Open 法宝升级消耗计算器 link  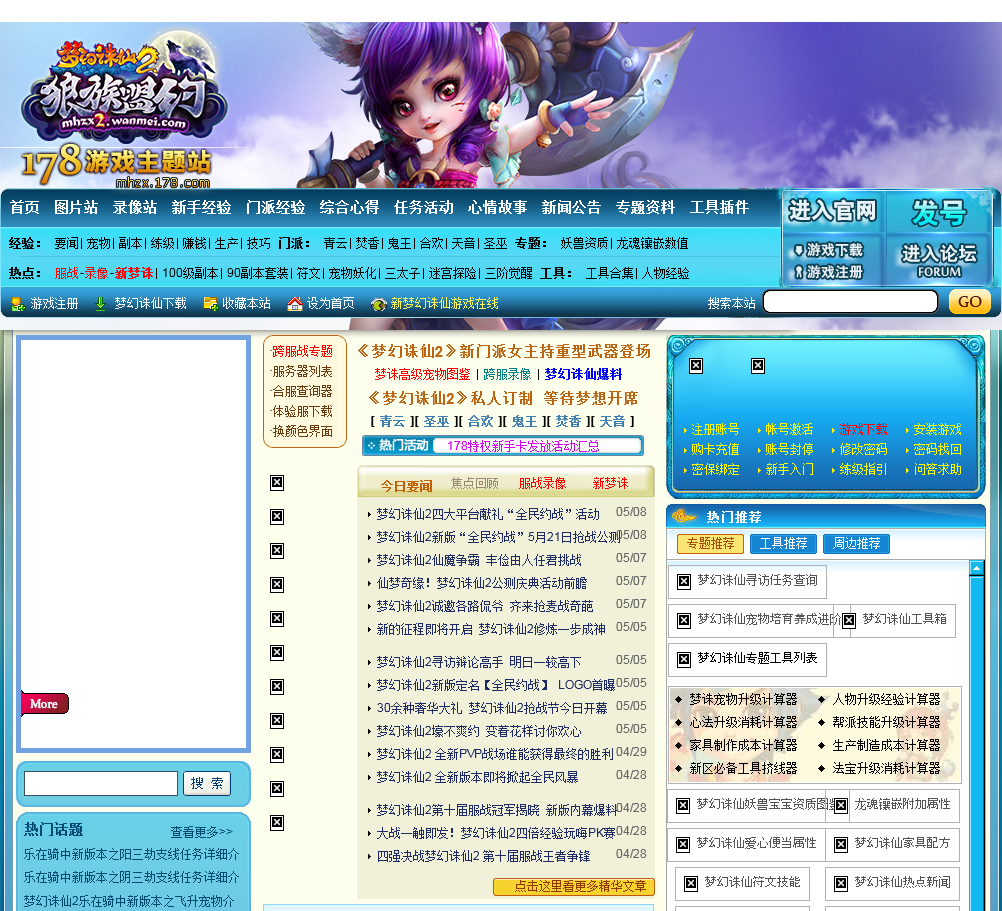pos(886,769)
